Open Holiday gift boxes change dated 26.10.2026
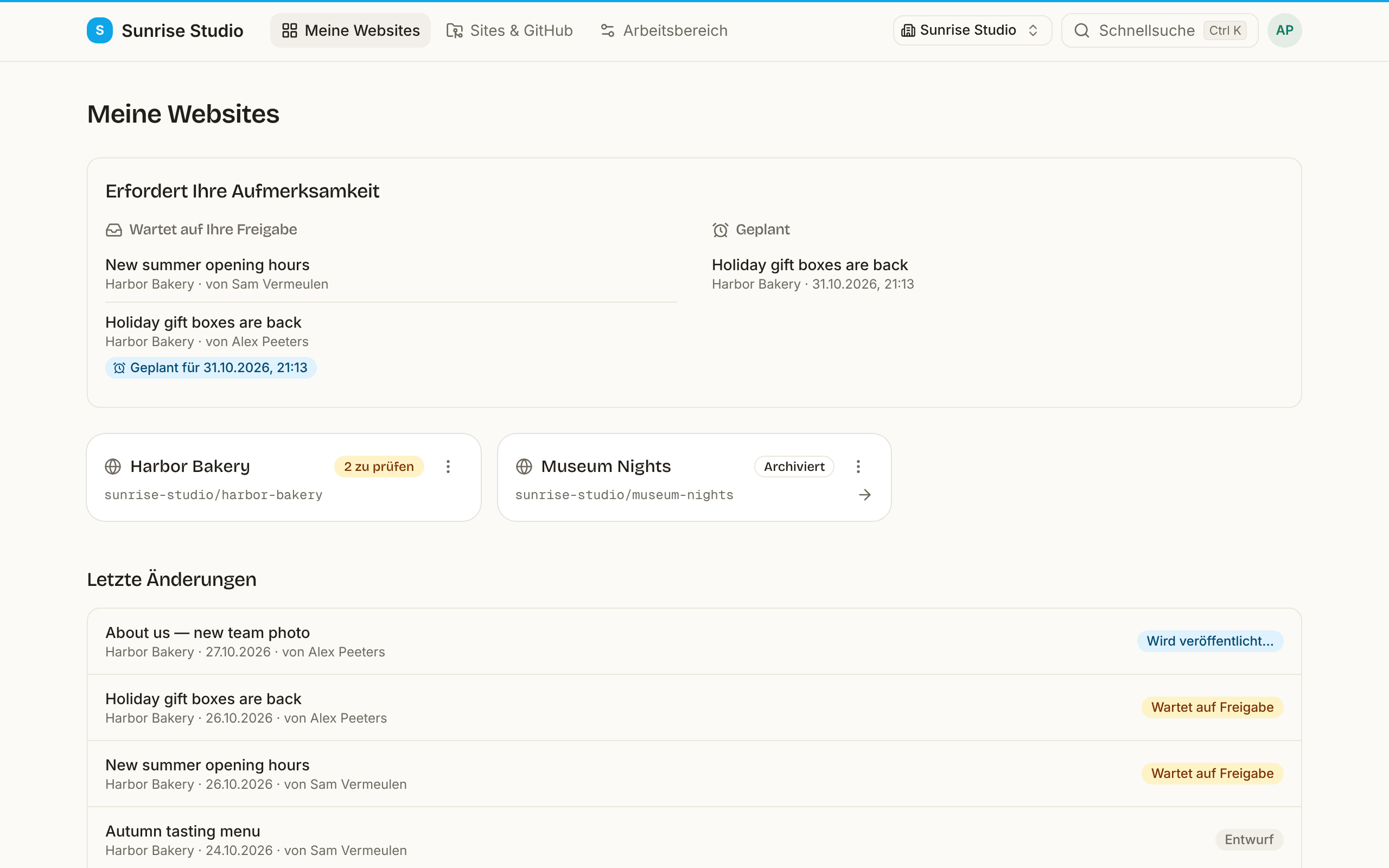 point(694,707)
